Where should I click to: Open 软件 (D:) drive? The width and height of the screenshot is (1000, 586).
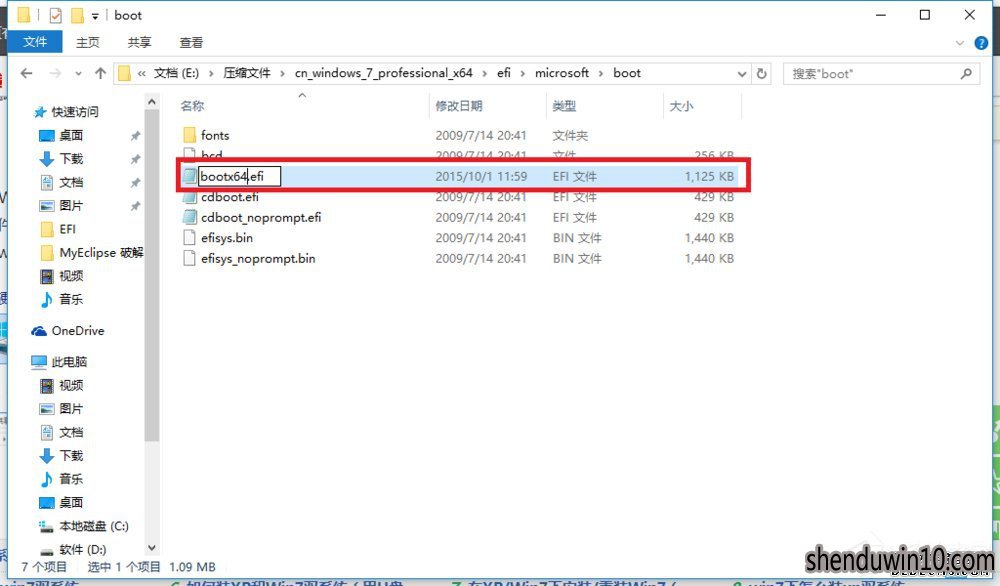(x=82, y=549)
